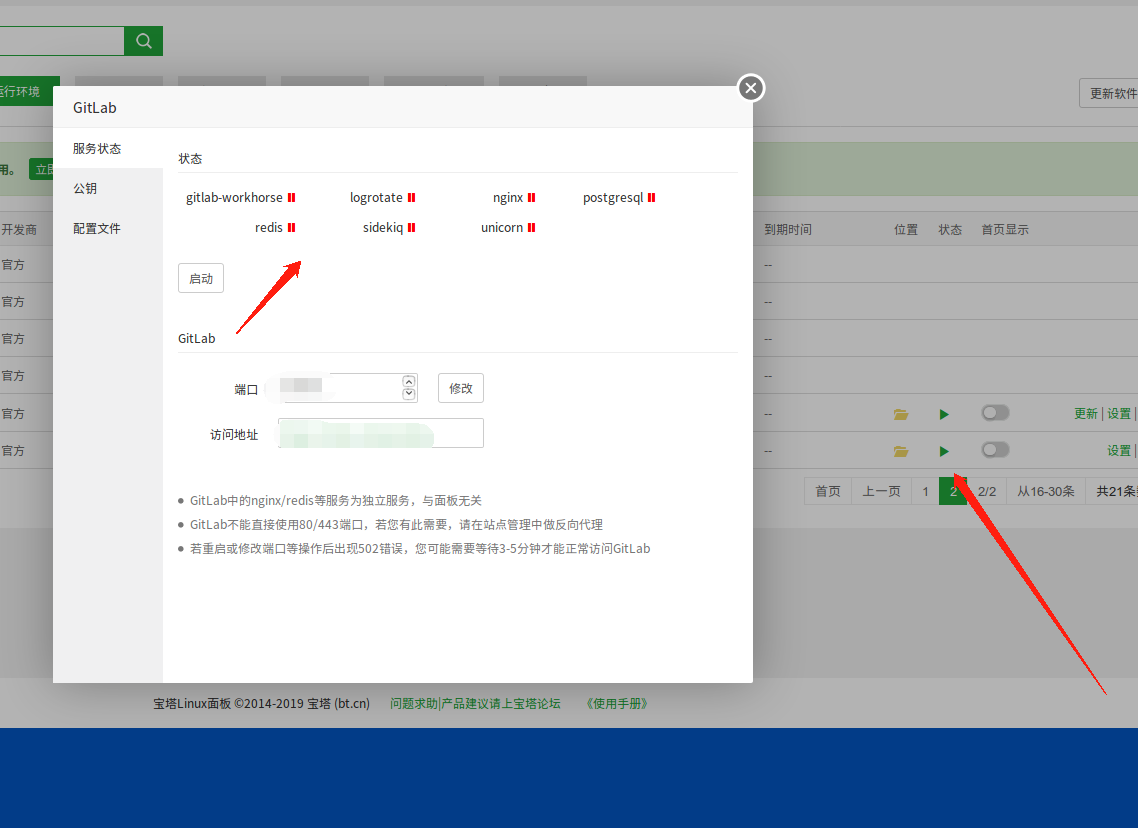Open the 配置文件 tab

tap(108, 229)
